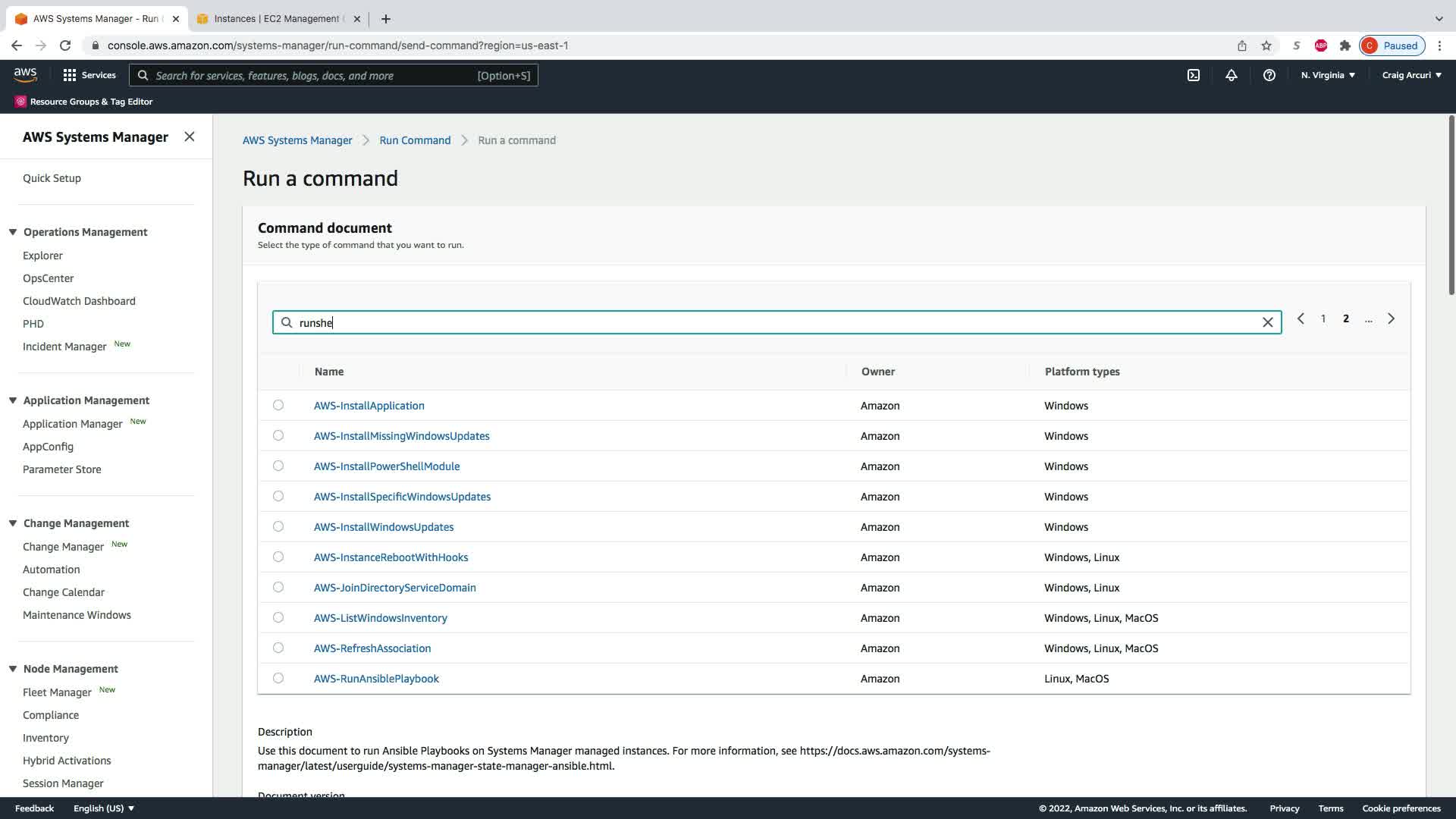Open the N. Virginia region dropdown
The height and width of the screenshot is (819, 1456).
coord(1327,75)
